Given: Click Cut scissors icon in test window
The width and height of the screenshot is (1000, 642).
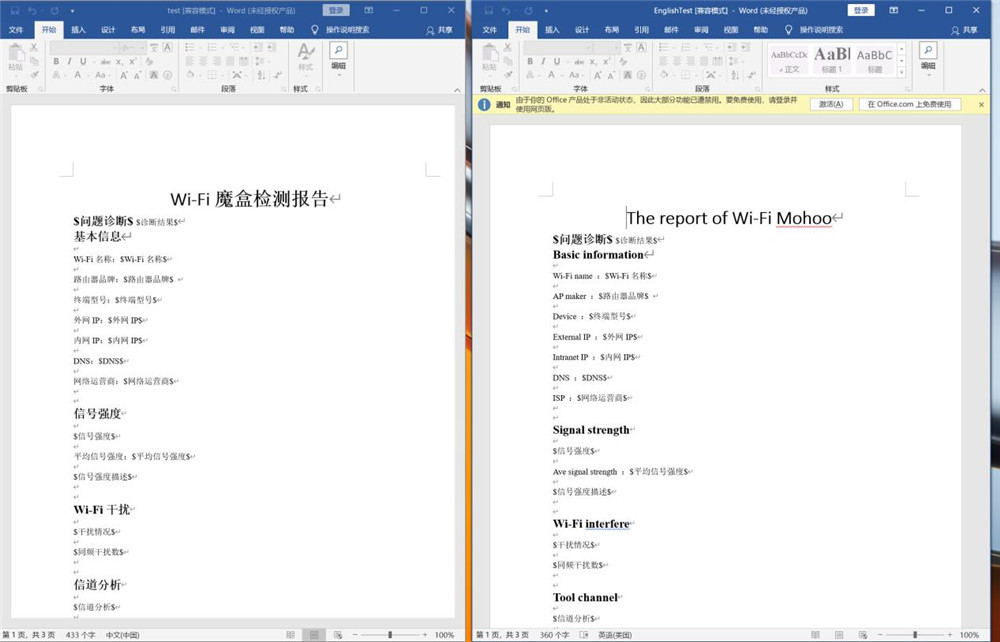Looking at the screenshot, I should click(x=34, y=48).
